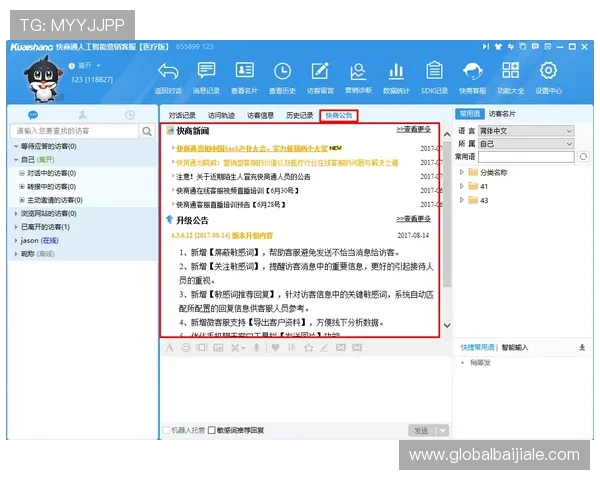Open the status 离开 dropdown near avatar
600x480 pixels.
point(98,66)
